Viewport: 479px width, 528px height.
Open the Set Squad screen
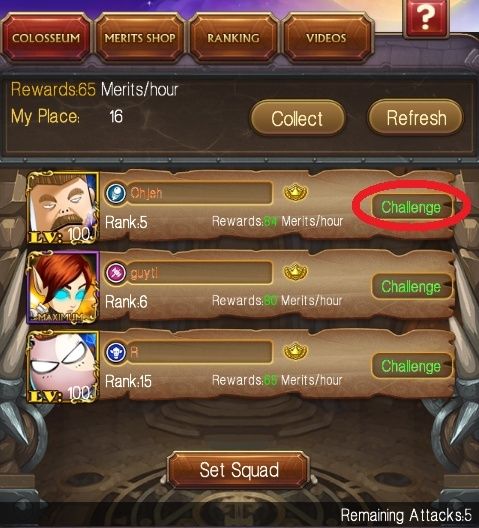tap(239, 470)
